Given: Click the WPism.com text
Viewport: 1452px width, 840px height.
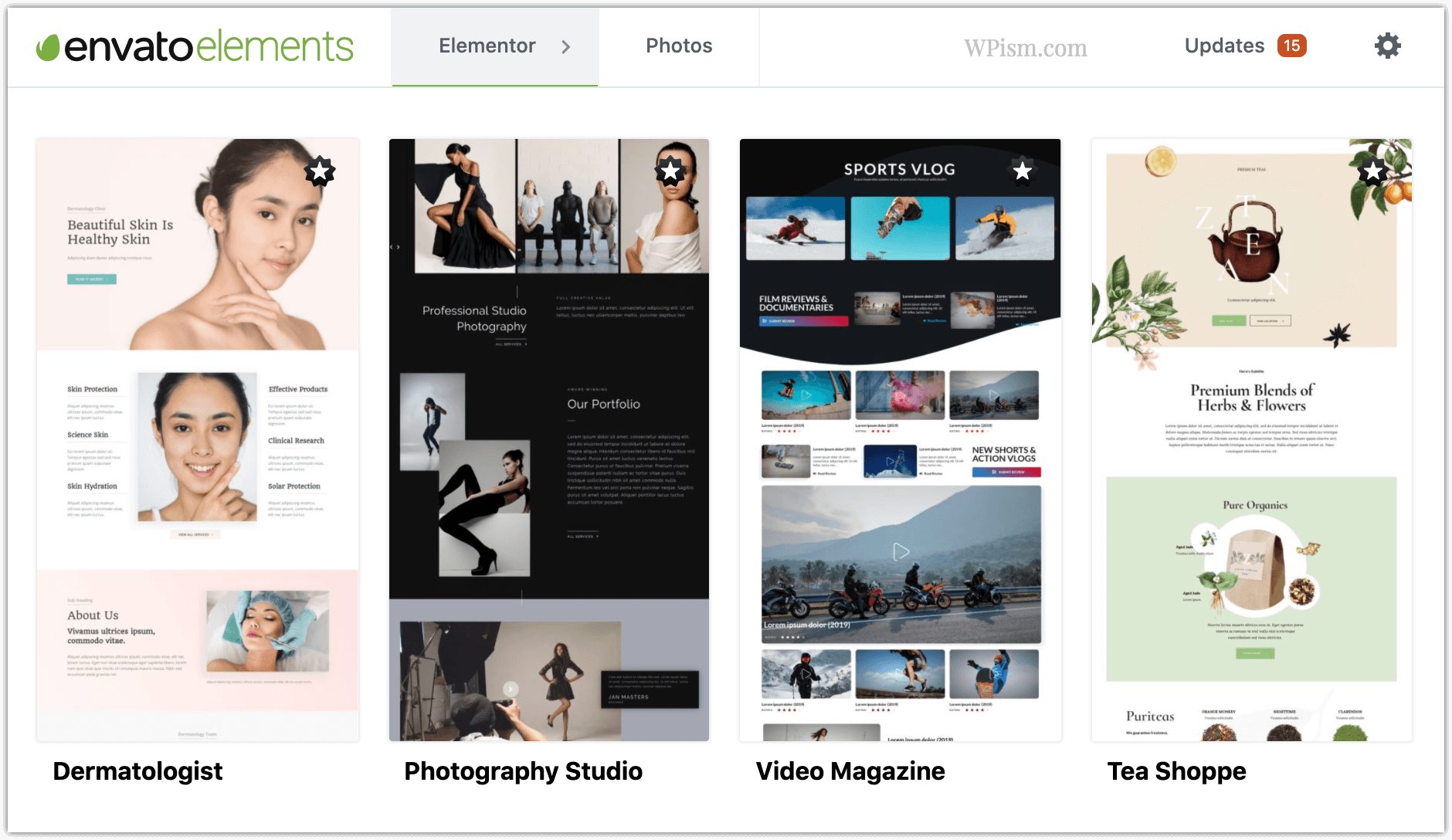Looking at the screenshot, I should (x=1025, y=48).
